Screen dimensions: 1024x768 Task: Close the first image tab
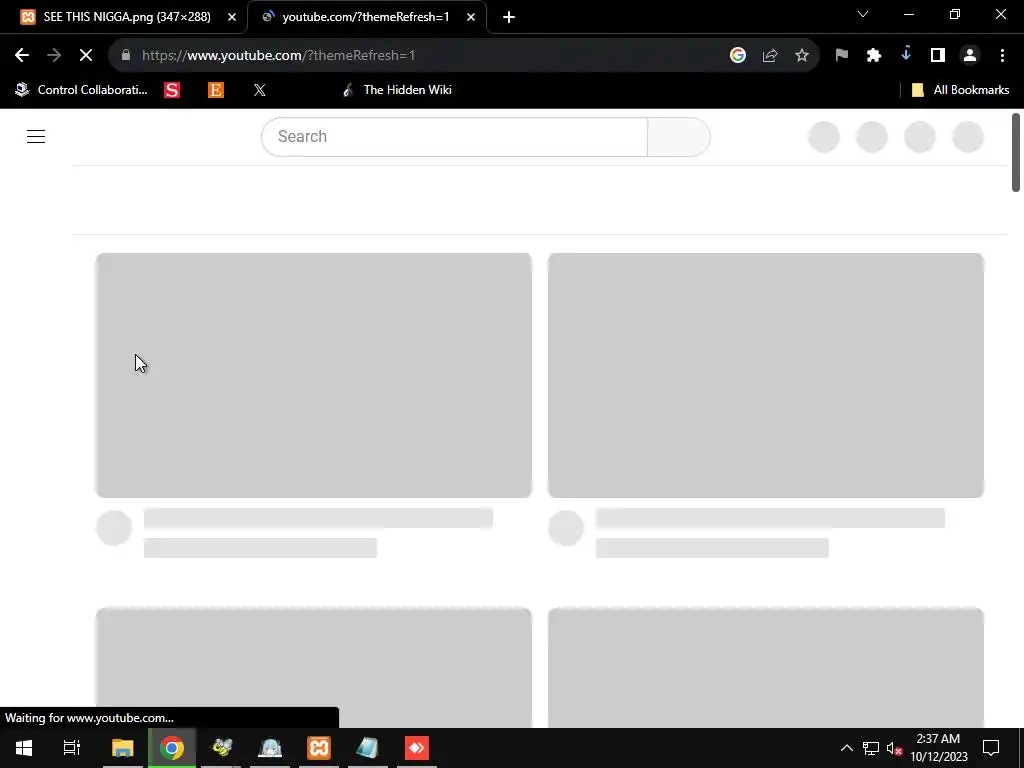pyautogui.click(x=232, y=17)
